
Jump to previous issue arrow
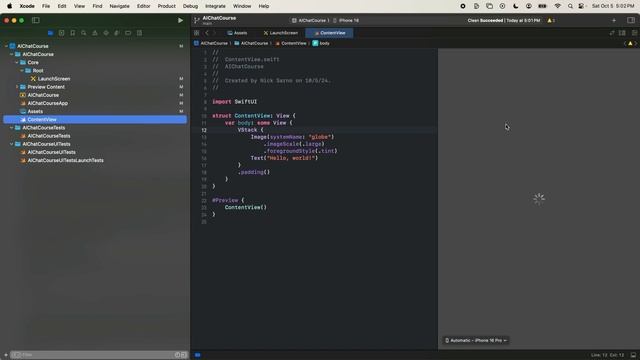coord(624,43)
